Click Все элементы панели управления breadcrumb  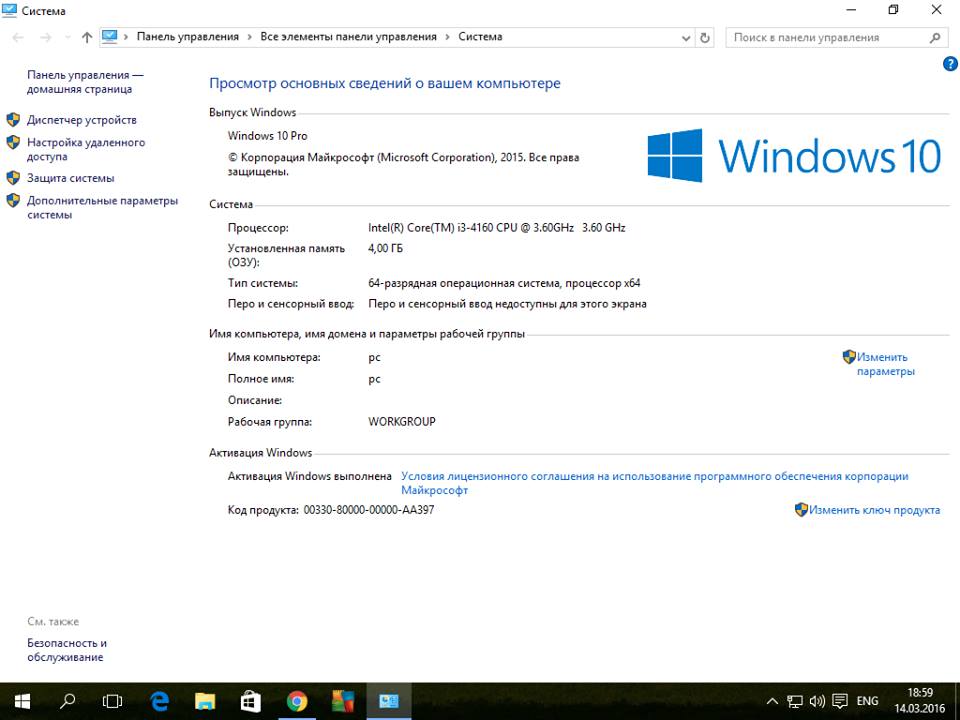point(348,37)
